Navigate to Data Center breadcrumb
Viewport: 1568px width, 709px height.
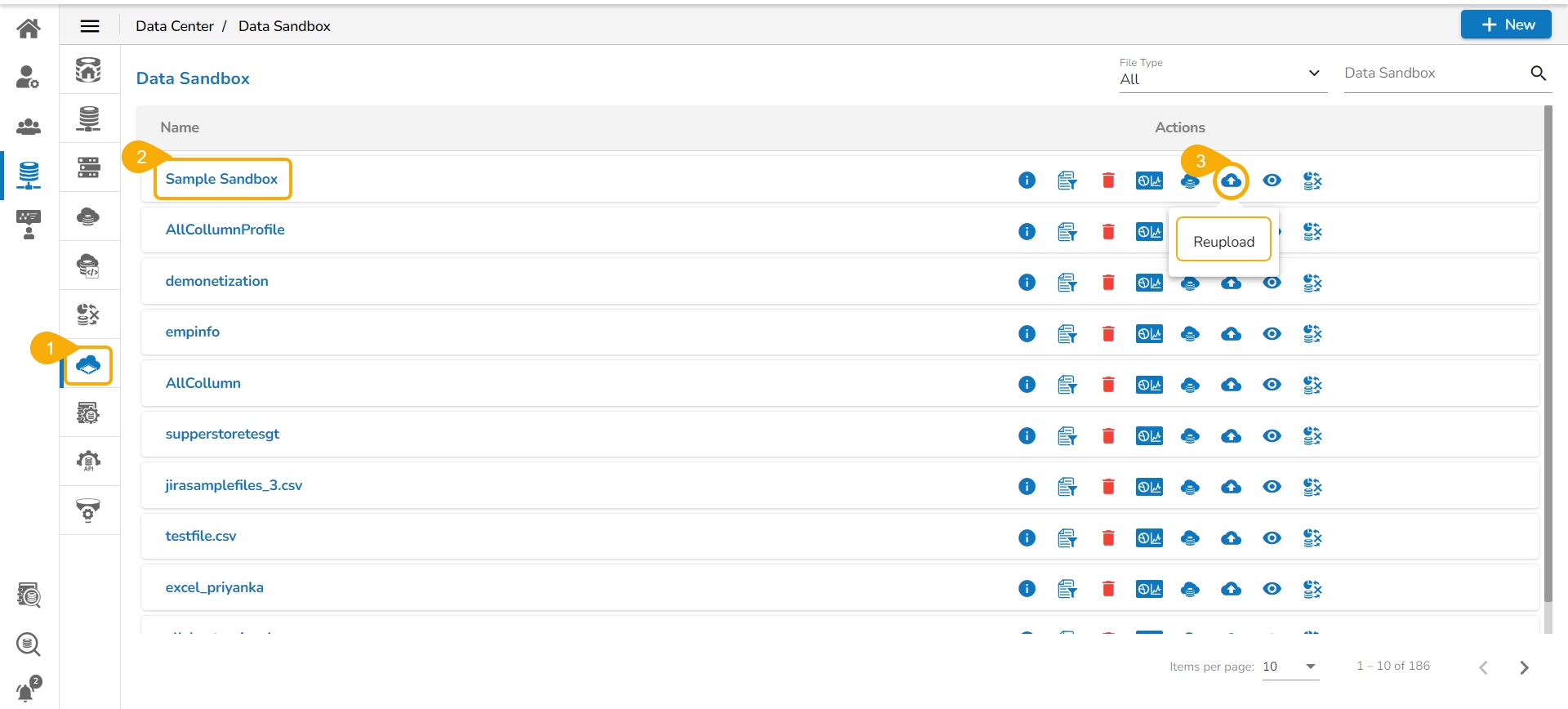[174, 26]
